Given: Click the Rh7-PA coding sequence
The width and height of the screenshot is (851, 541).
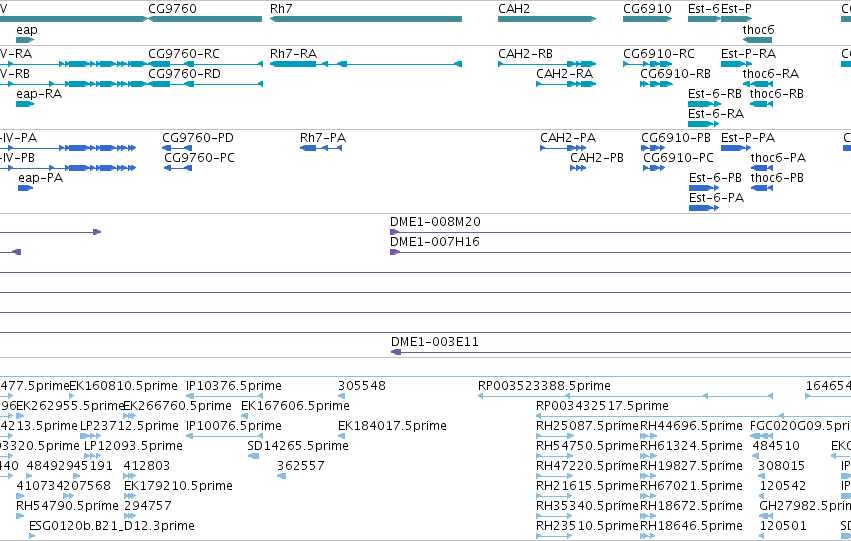Looking at the screenshot, I should tap(321, 148).
